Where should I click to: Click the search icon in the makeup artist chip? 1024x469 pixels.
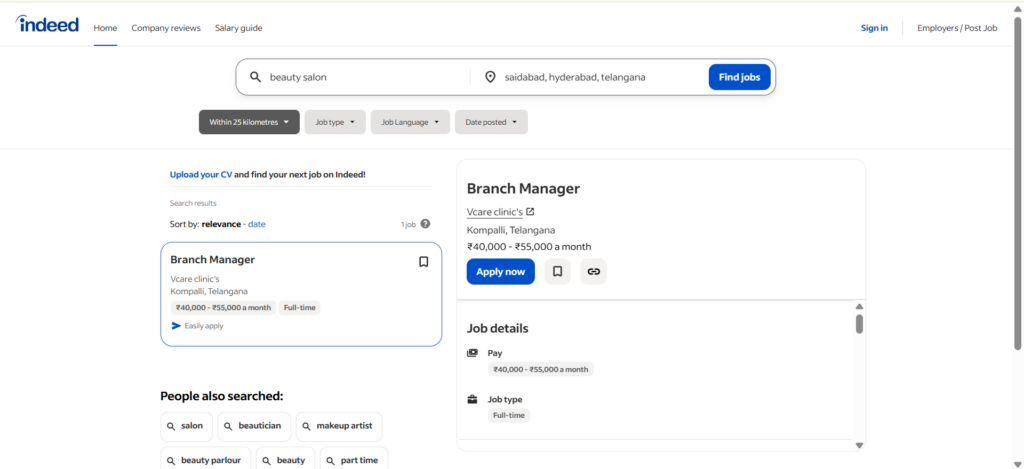pos(307,426)
